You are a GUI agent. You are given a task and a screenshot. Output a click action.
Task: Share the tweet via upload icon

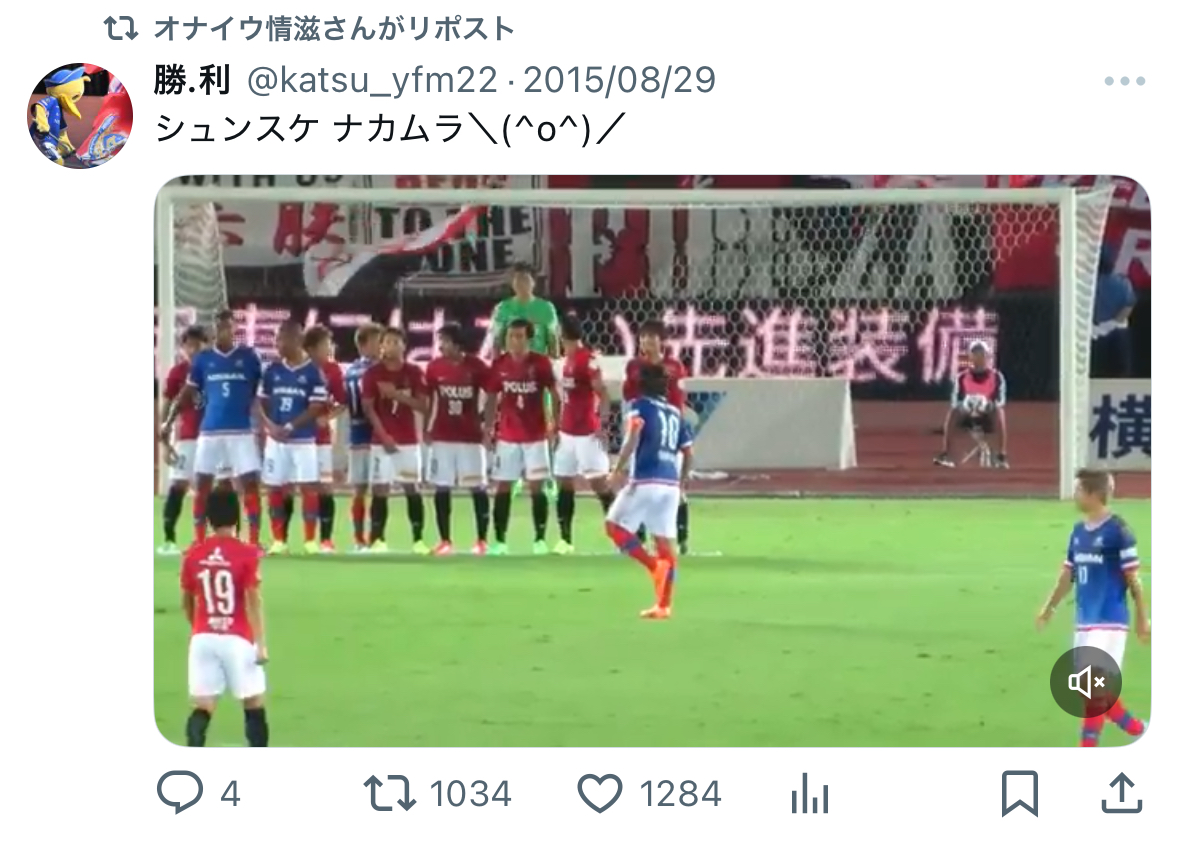(x=1122, y=792)
